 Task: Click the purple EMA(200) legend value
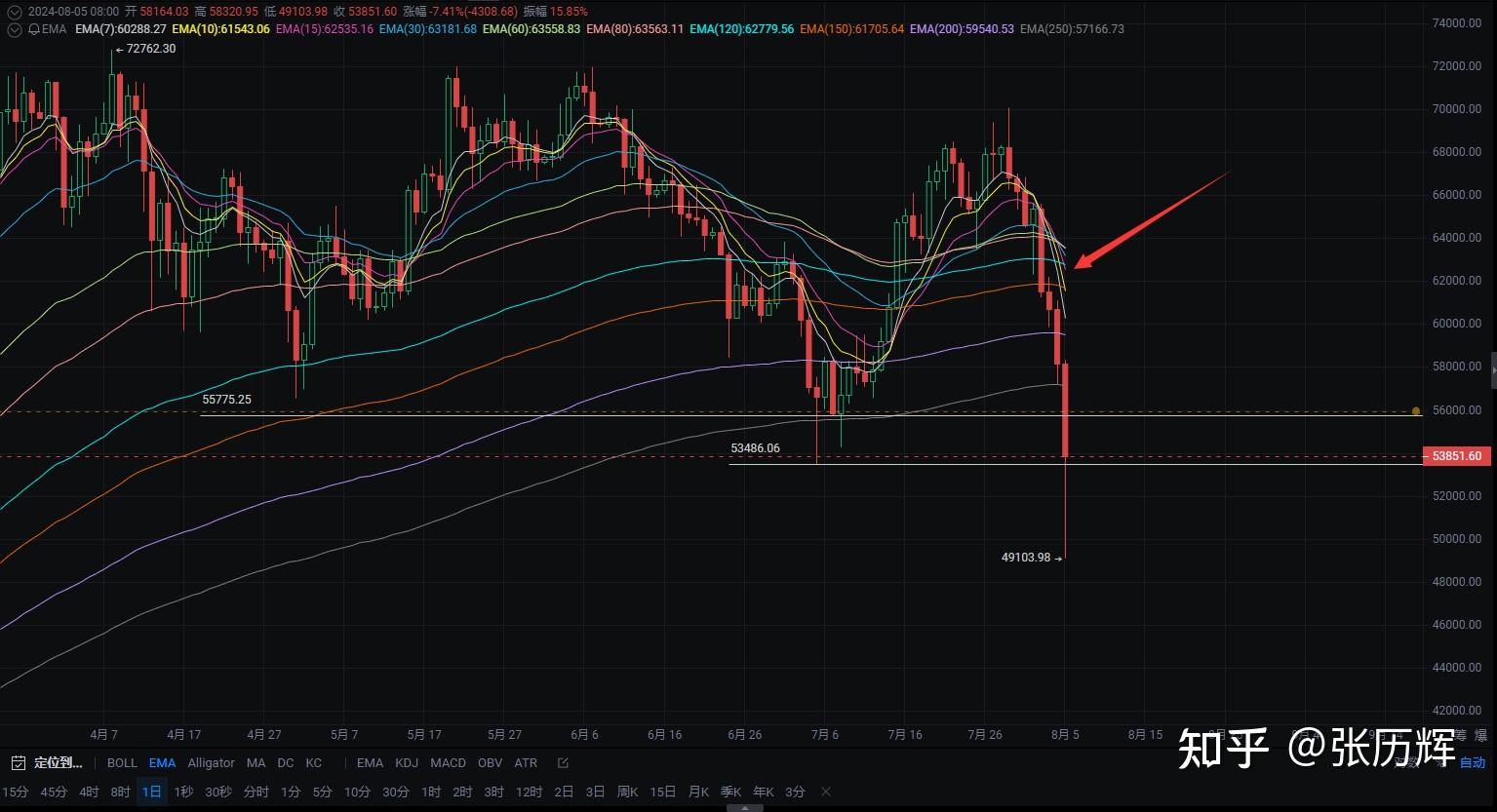pyautogui.click(x=963, y=29)
